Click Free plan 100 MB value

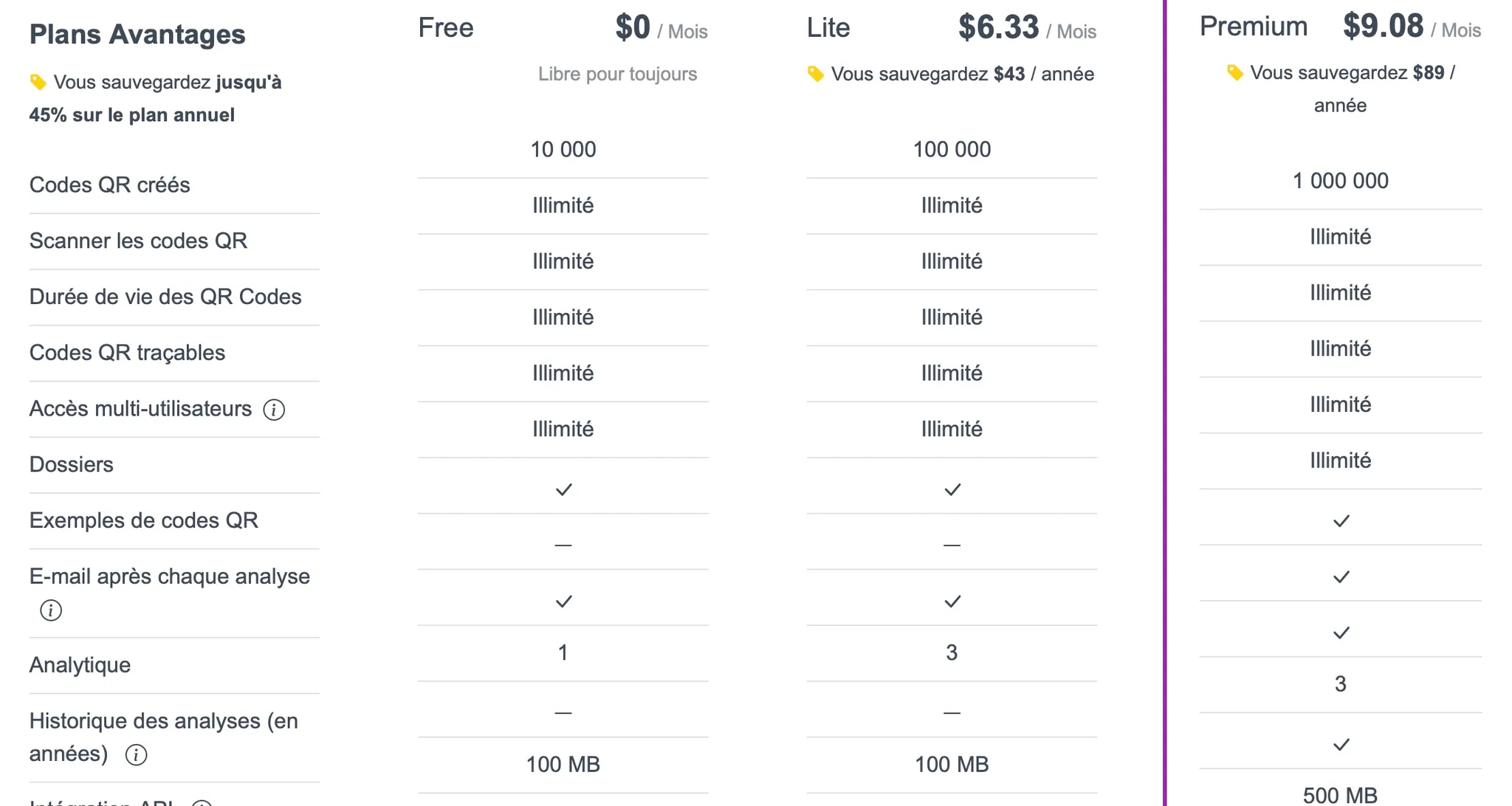tap(563, 765)
